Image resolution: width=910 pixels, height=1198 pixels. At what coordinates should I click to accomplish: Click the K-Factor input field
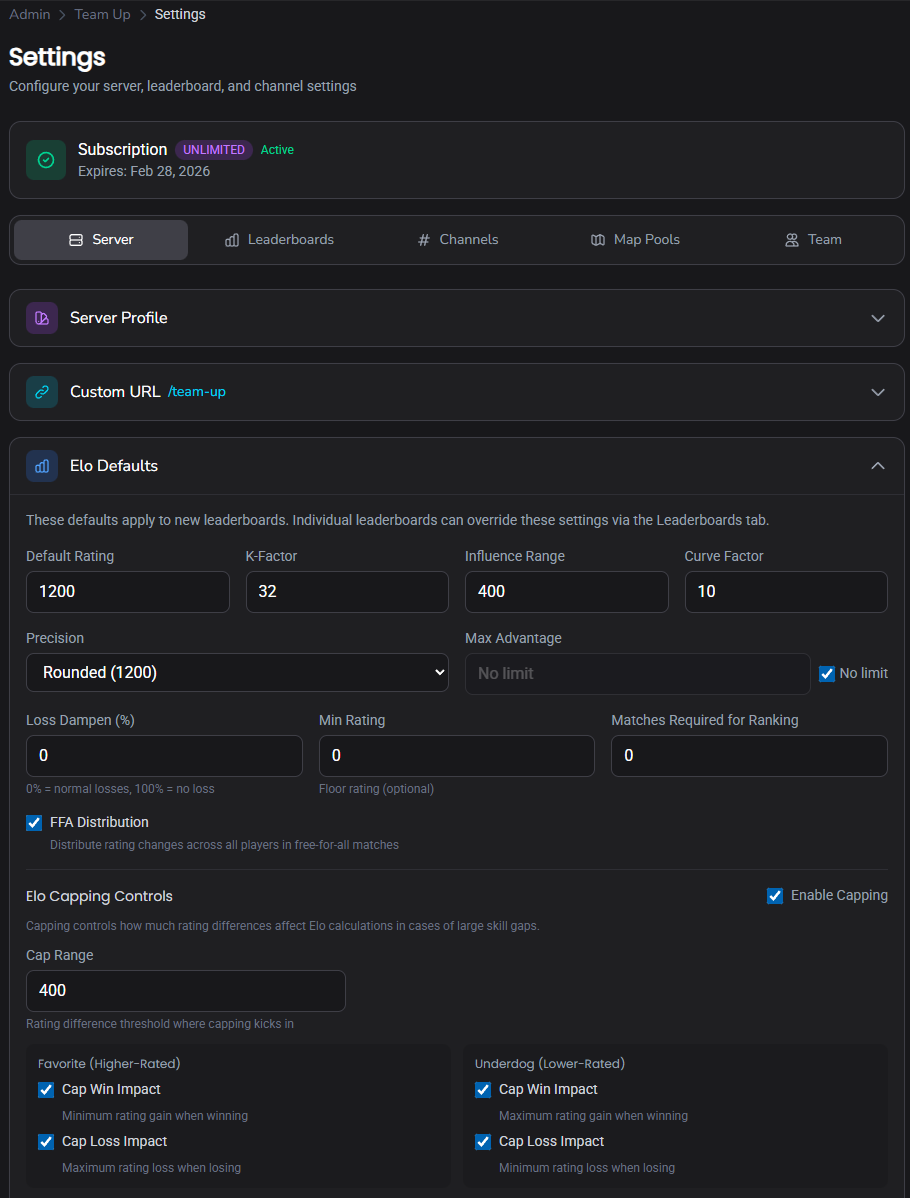tap(347, 592)
